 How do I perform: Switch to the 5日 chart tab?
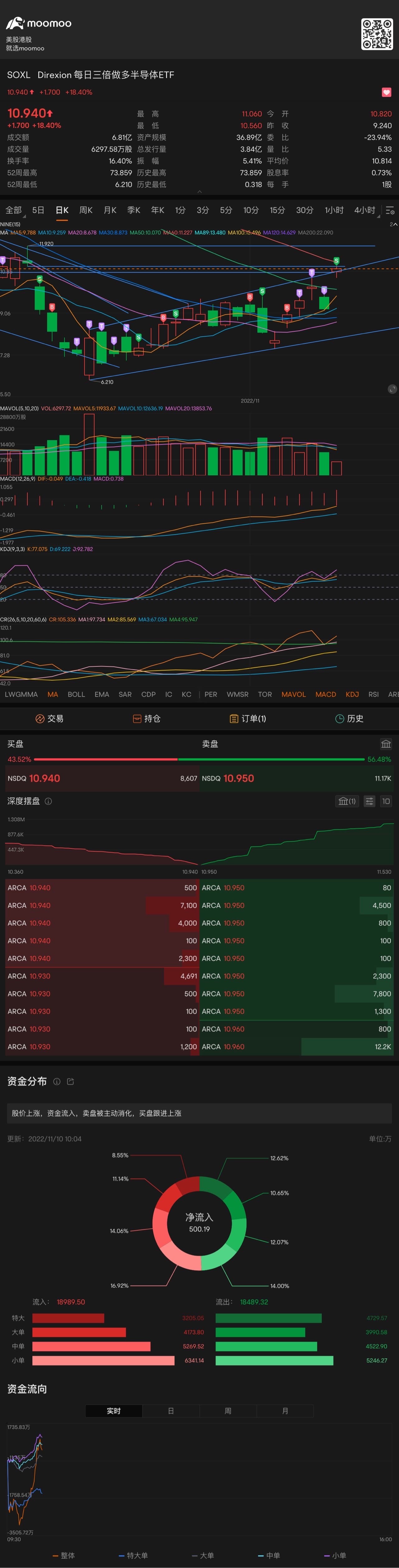pos(38,210)
